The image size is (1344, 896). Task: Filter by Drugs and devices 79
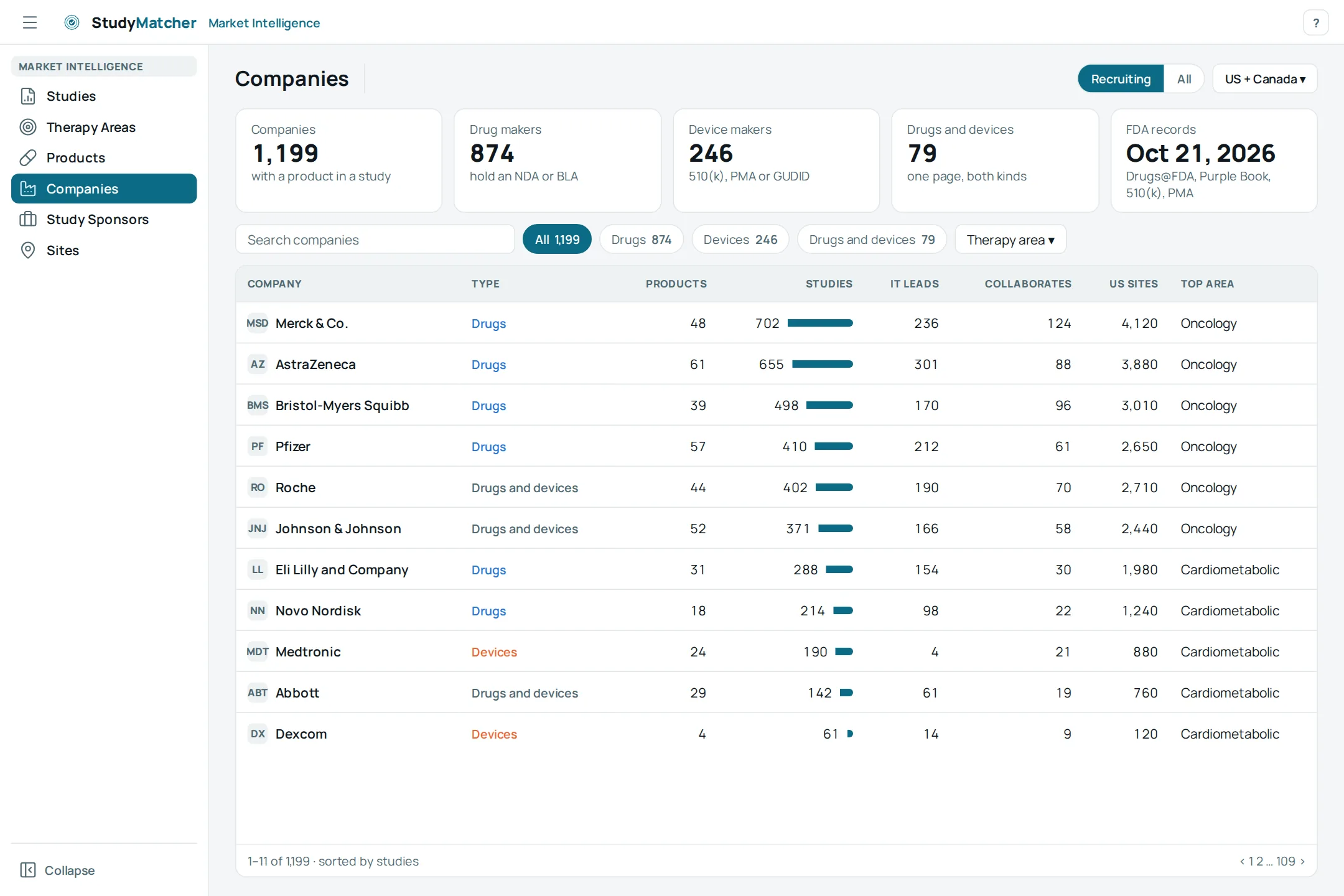pyautogui.click(x=872, y=240)
